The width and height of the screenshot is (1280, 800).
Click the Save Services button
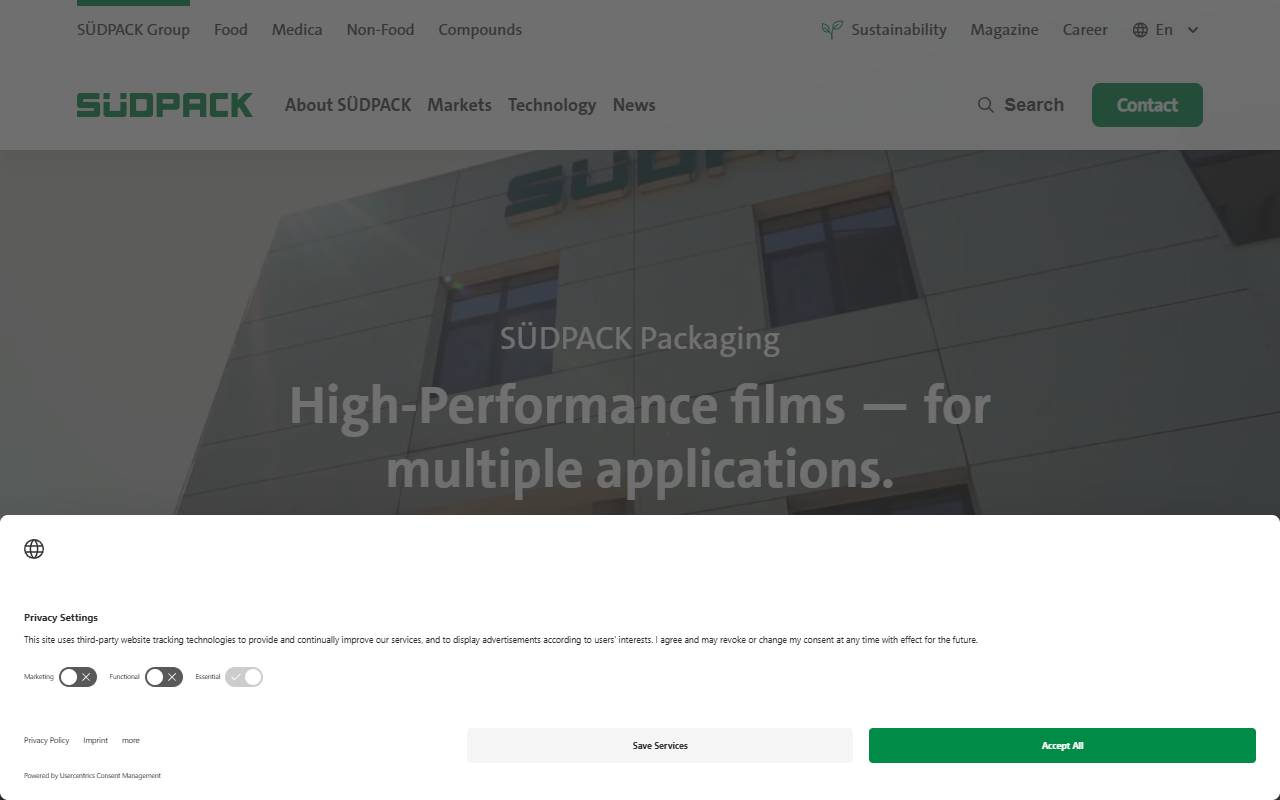660,746
